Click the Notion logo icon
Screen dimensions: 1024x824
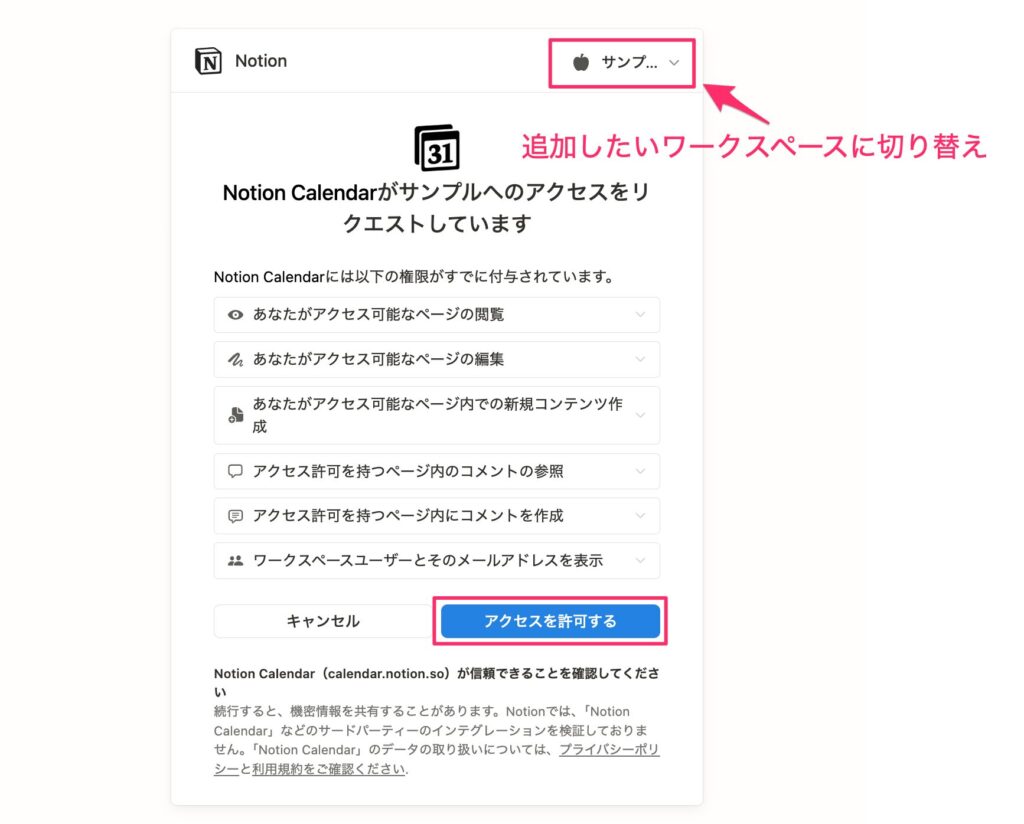[x=208, y=61]
